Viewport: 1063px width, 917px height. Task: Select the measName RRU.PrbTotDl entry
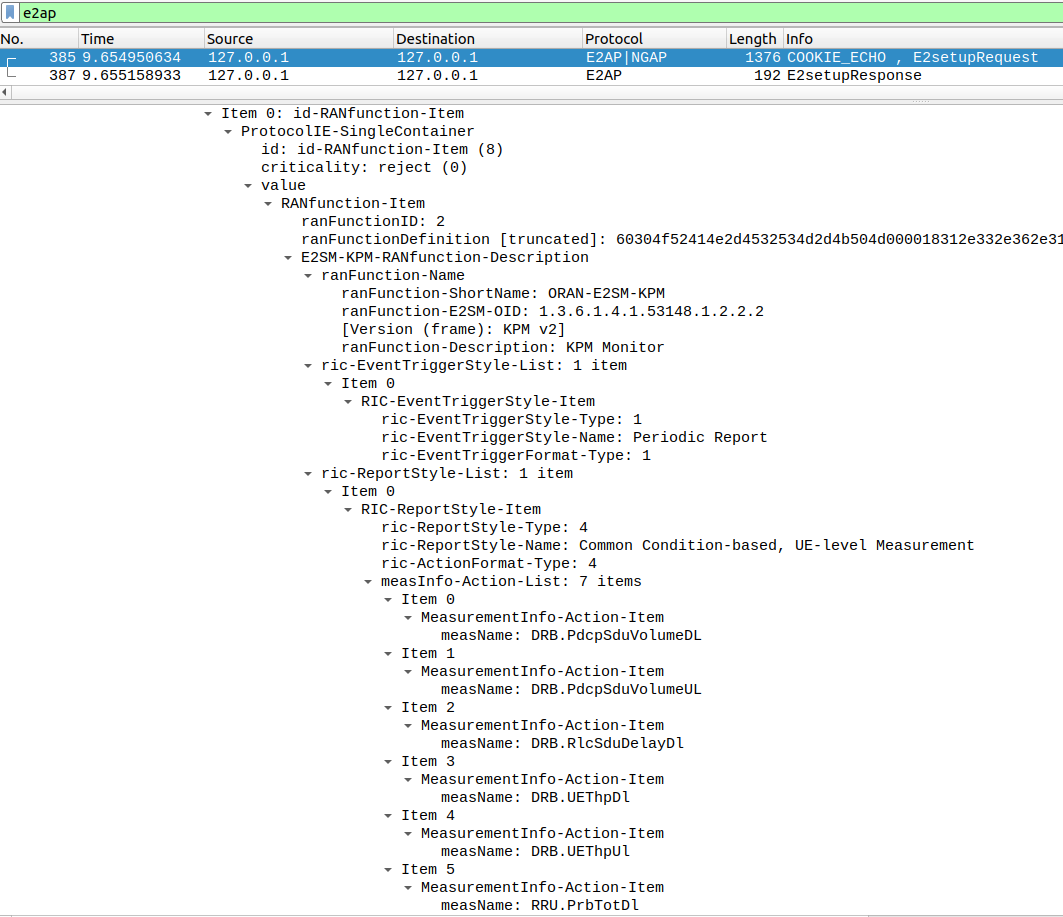[x=539, y=905]
